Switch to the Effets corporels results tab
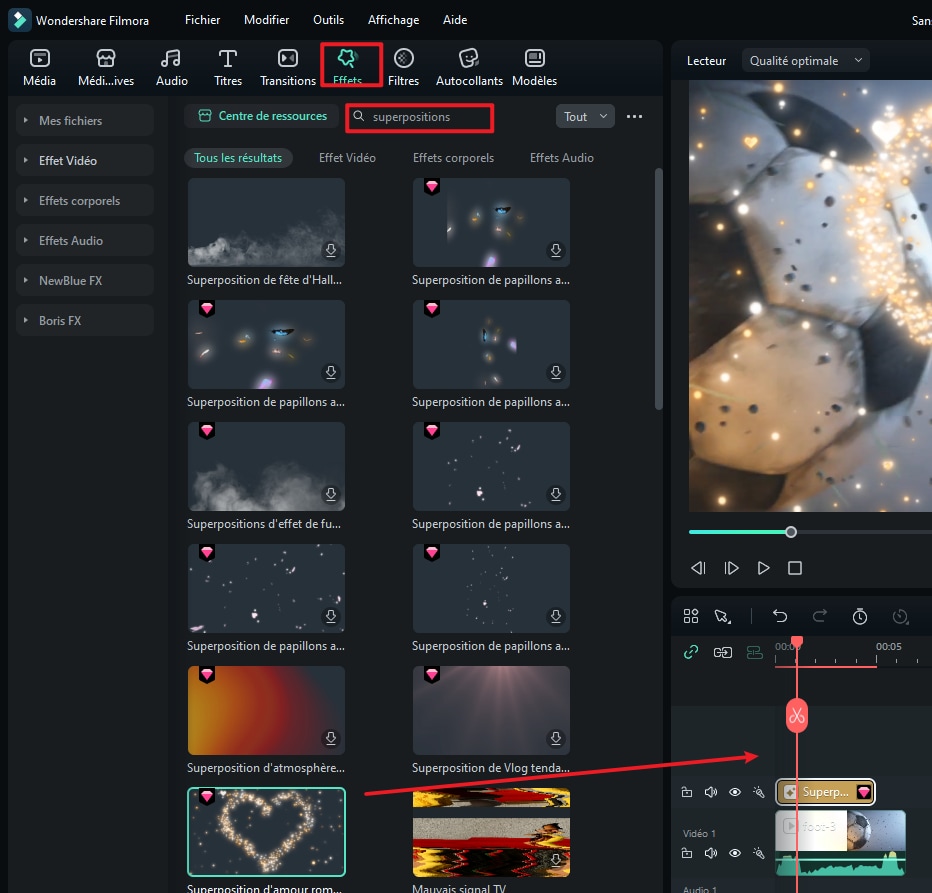 point(453,158)
